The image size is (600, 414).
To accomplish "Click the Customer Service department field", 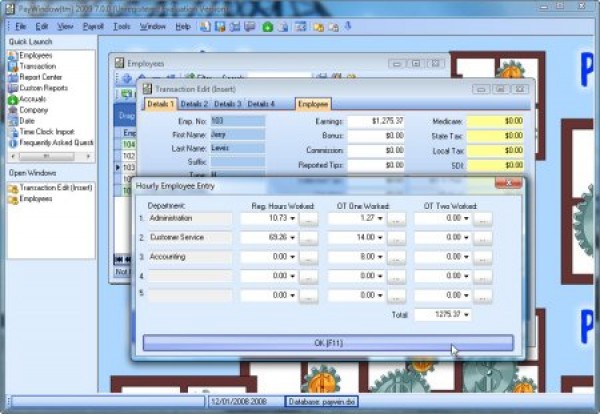I will [x=190, y=238].
